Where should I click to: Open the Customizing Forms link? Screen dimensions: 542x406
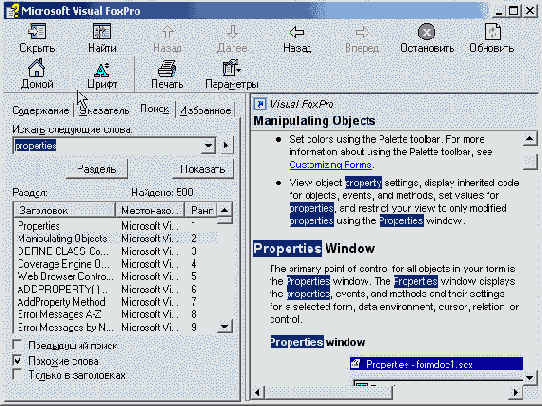click(331, 165)
